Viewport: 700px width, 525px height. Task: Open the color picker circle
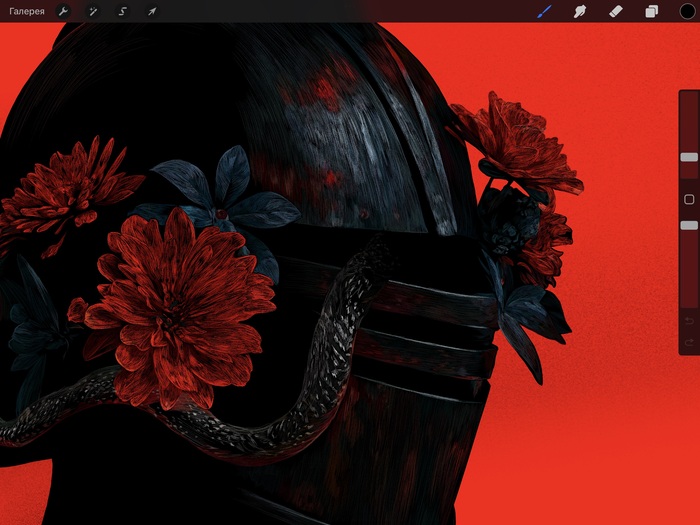coord(686,11)
